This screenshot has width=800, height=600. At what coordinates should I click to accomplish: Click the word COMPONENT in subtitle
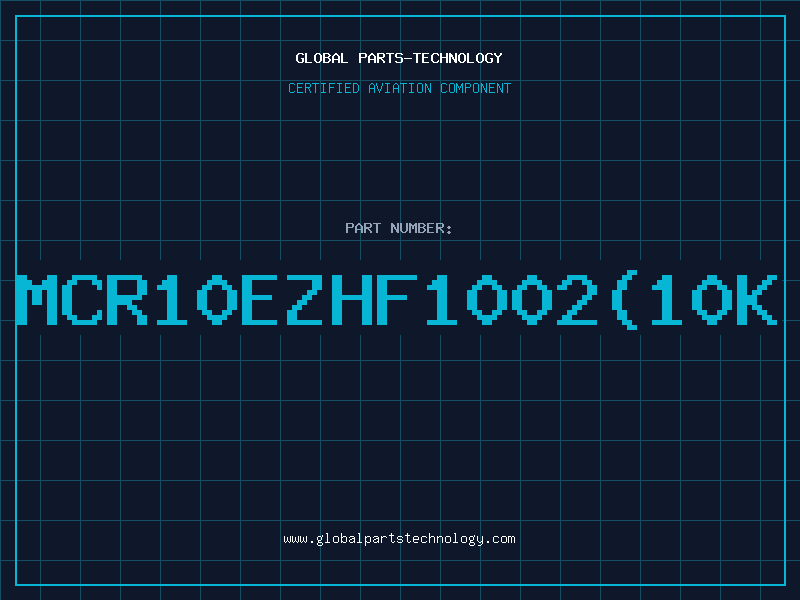click(x=475, y=88)
